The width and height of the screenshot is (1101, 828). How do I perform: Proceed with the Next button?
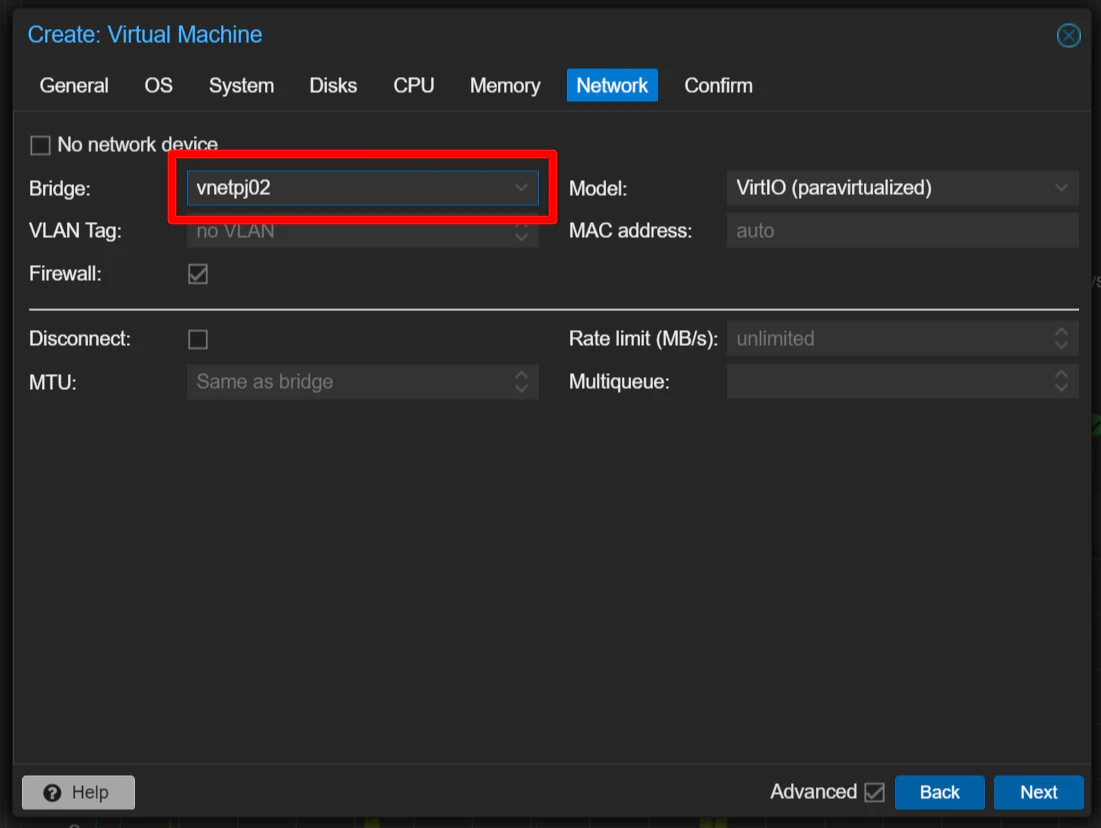click(x=1039, y=792)
